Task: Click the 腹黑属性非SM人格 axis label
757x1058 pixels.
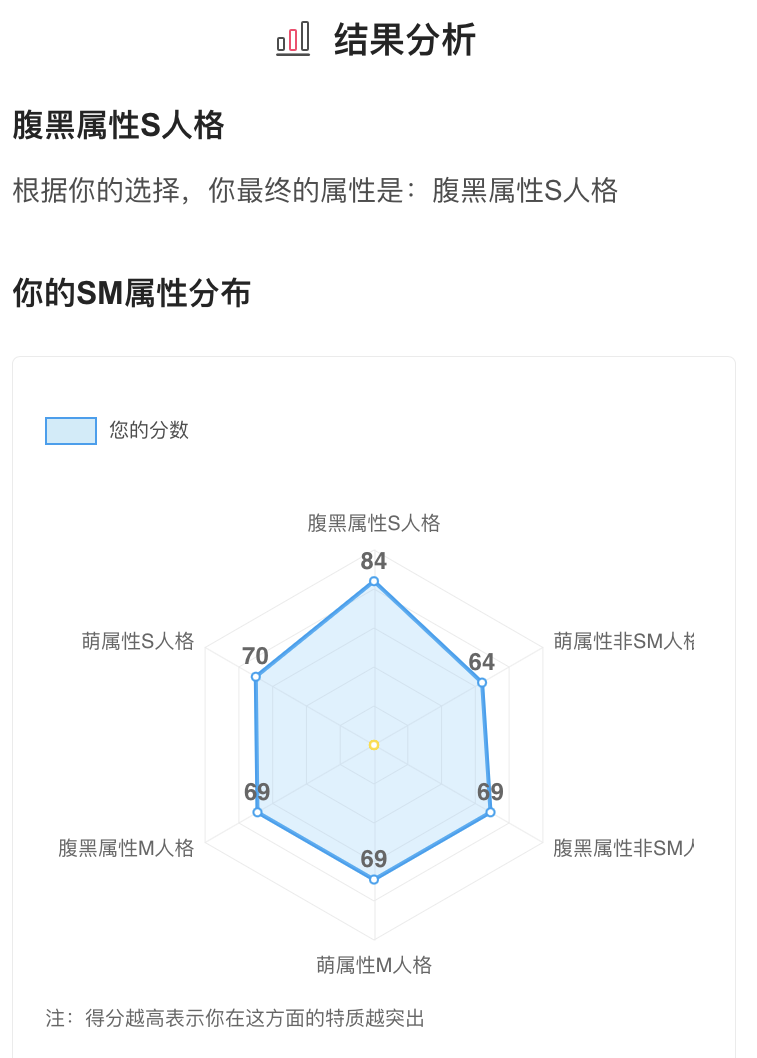Action: coord(623,847)
